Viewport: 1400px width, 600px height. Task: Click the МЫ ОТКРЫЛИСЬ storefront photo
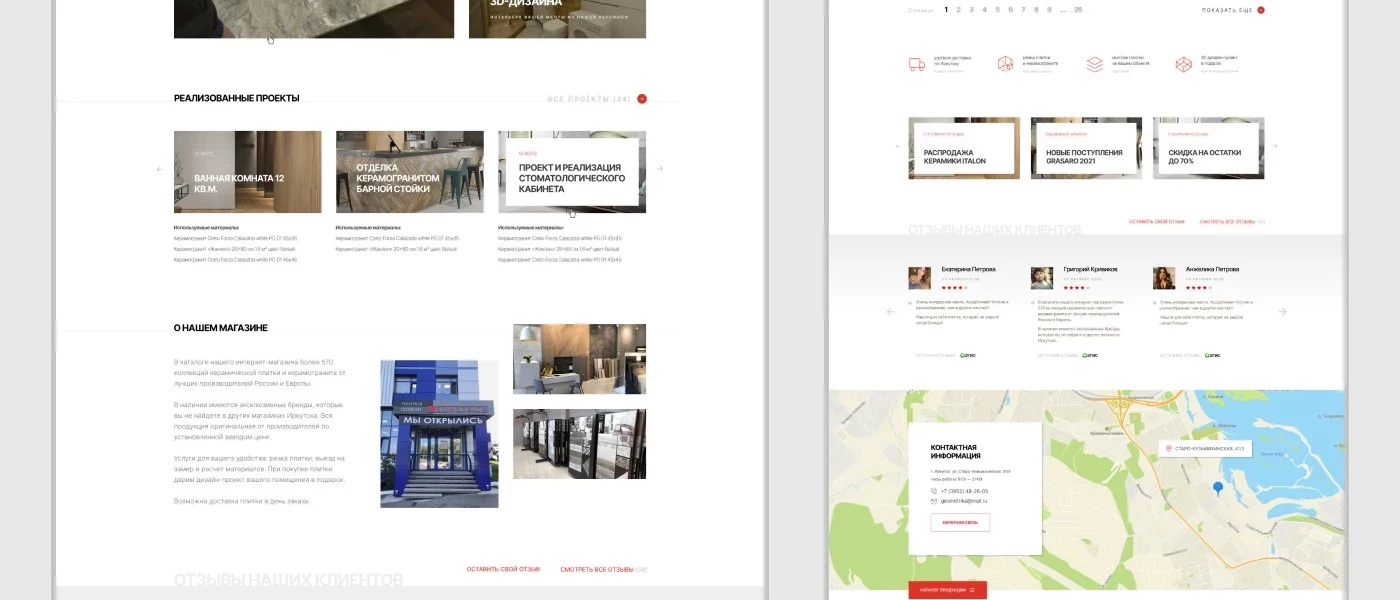tap(439, 433)
